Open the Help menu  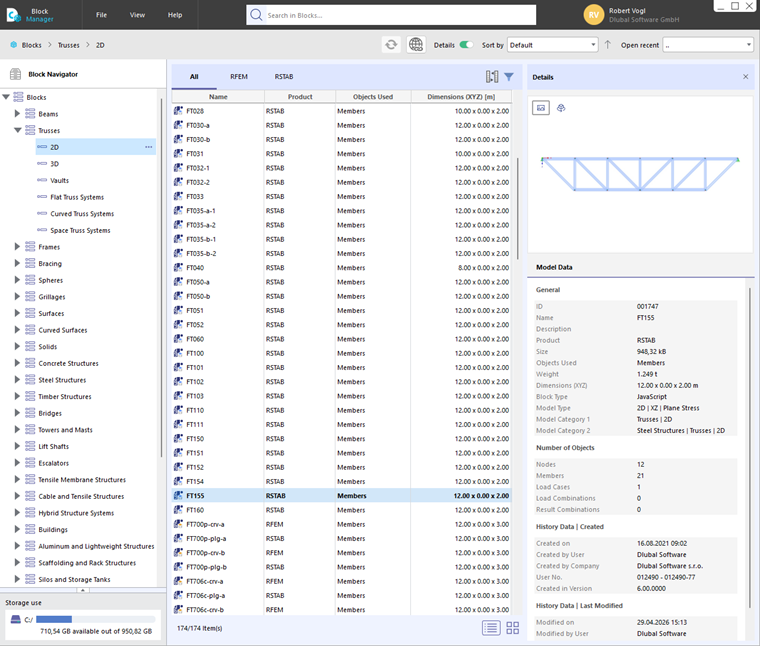coord(175,15)
